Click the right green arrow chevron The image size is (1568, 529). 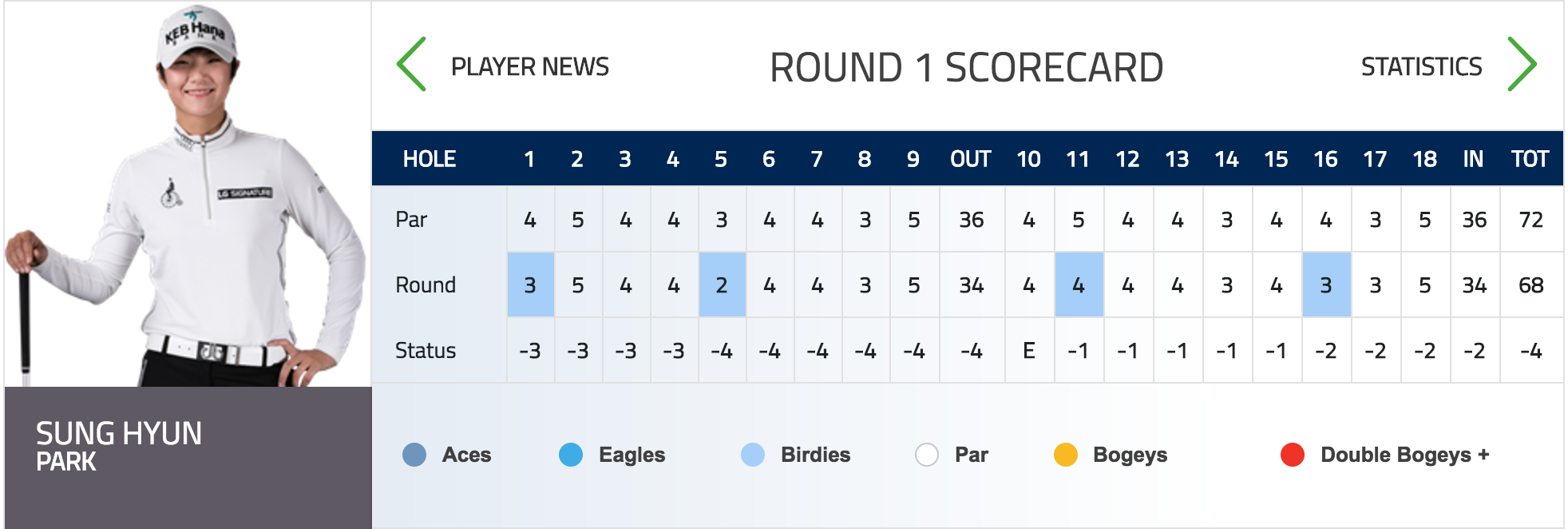(1522, 65)
